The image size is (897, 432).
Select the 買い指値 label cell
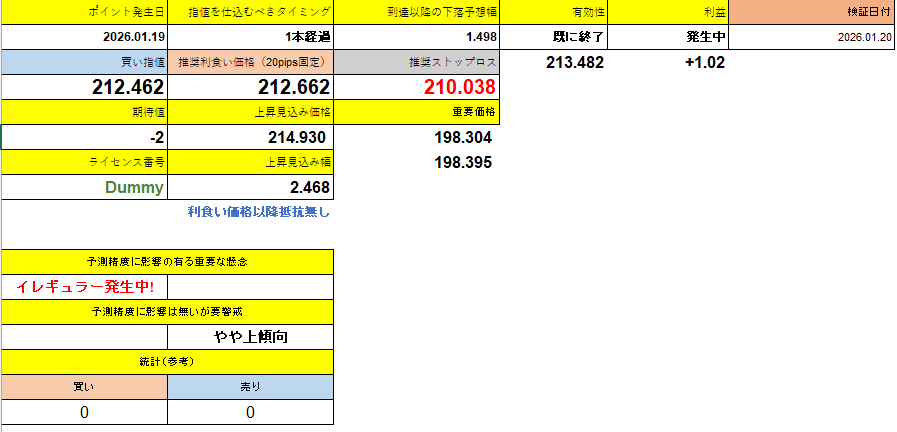coord(85,62)
